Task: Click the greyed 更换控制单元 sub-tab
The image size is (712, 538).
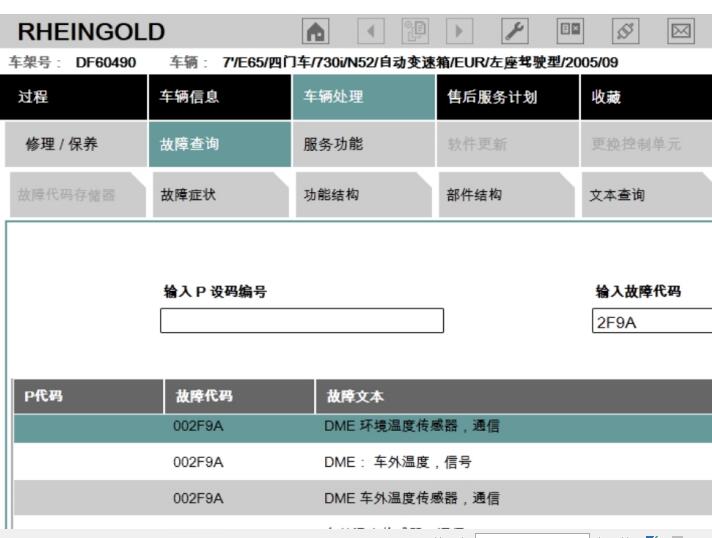Action: pyautogui.click(x=646, y=144)
